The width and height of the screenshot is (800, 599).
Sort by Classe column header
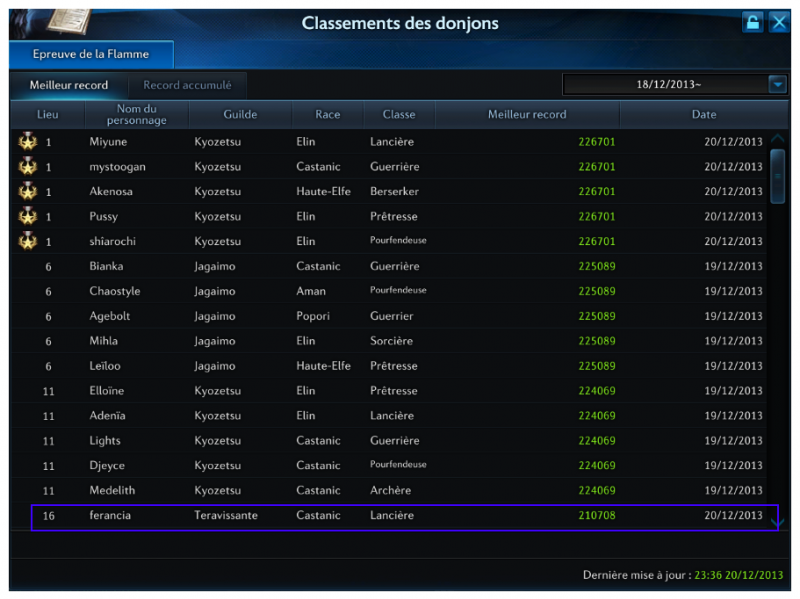[399, 115]
